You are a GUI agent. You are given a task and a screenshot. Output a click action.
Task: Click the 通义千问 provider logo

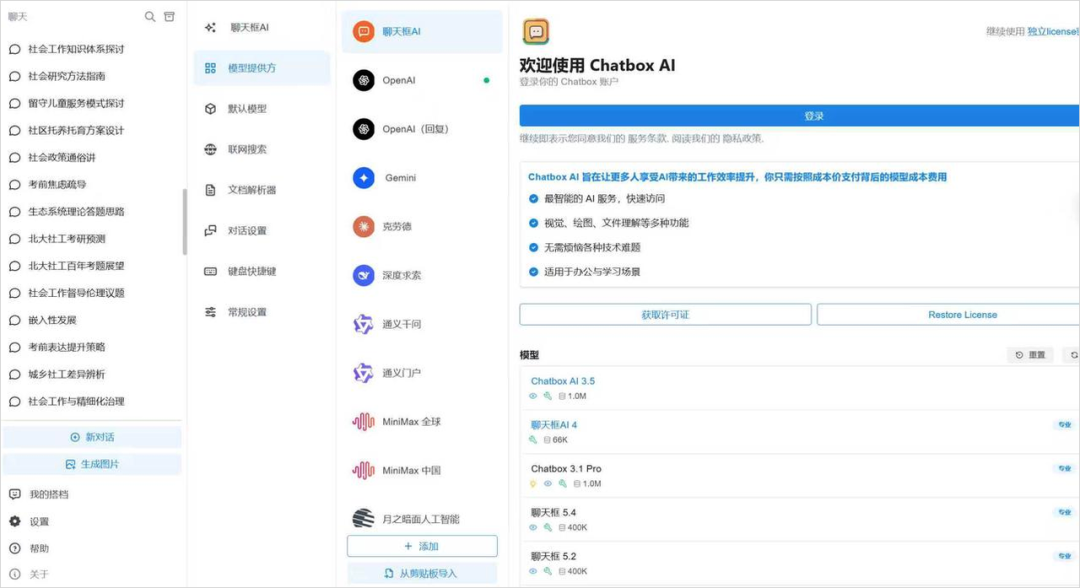point(364,324)
